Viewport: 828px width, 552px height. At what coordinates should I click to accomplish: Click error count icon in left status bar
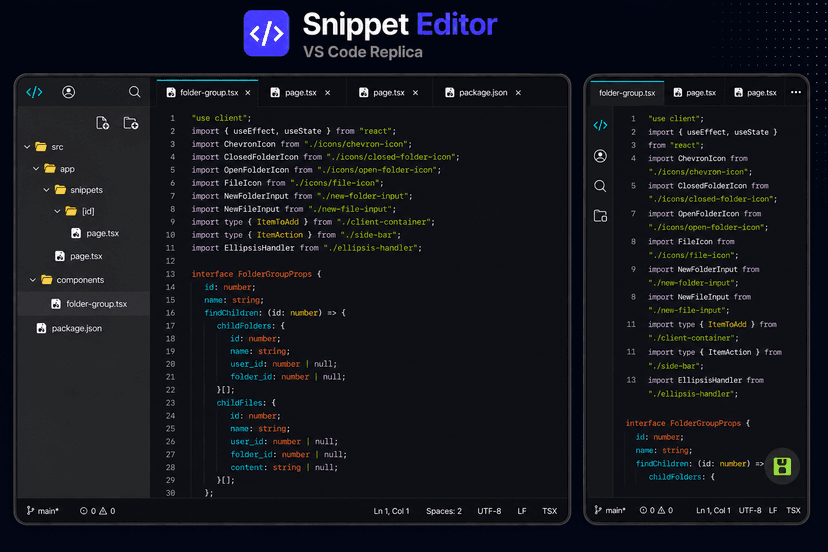[83, 511]
